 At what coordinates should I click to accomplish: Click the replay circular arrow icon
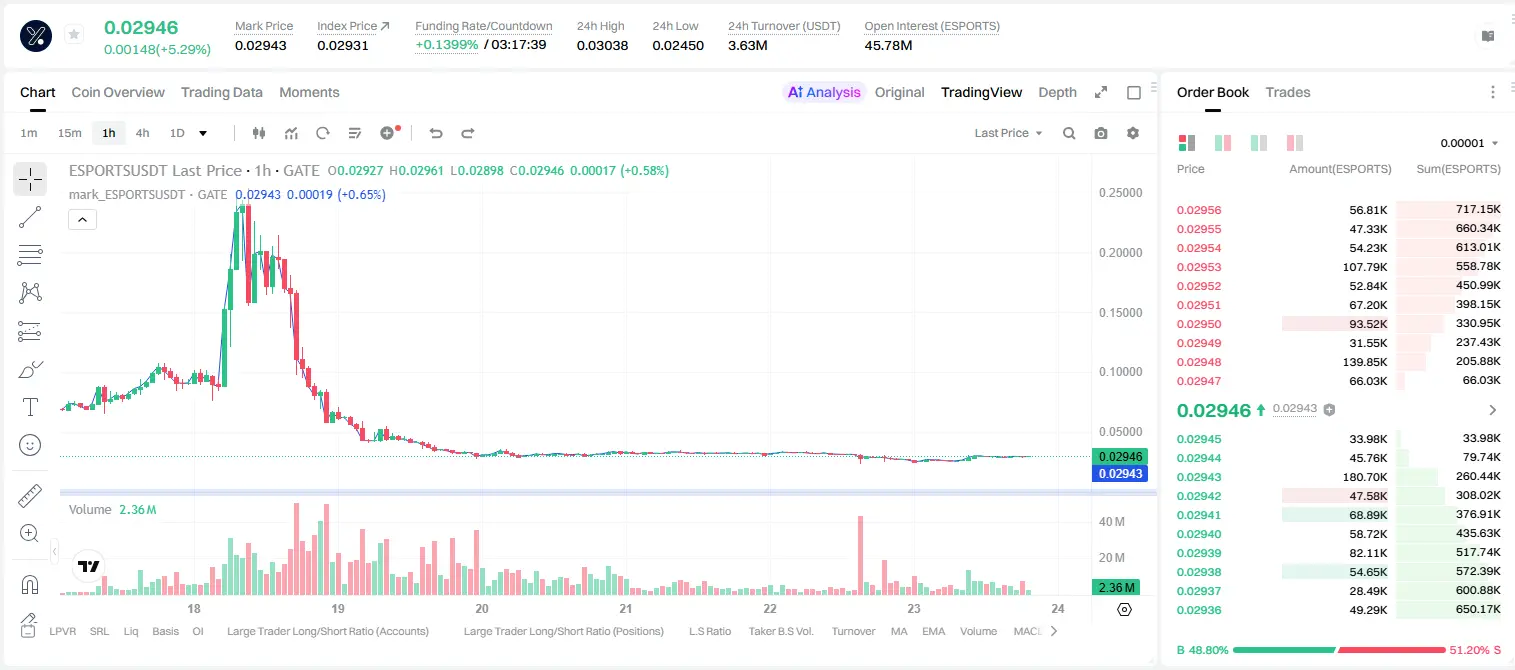[322, 133]
